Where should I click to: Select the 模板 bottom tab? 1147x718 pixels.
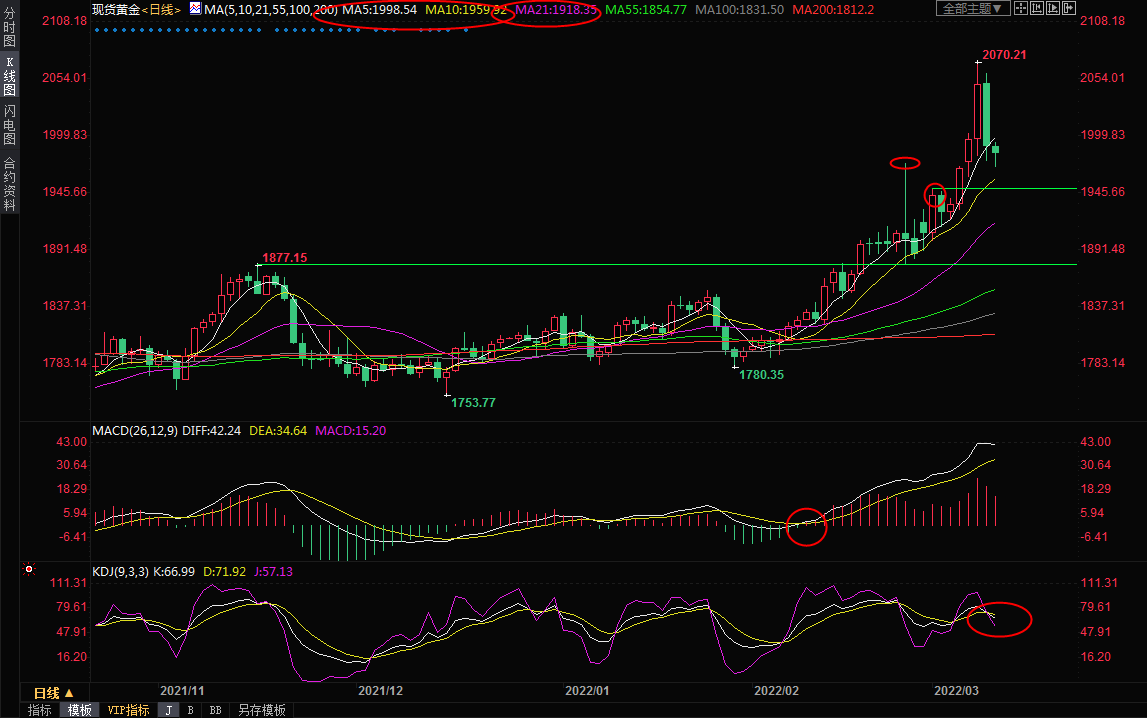click(x=80, y=710)
